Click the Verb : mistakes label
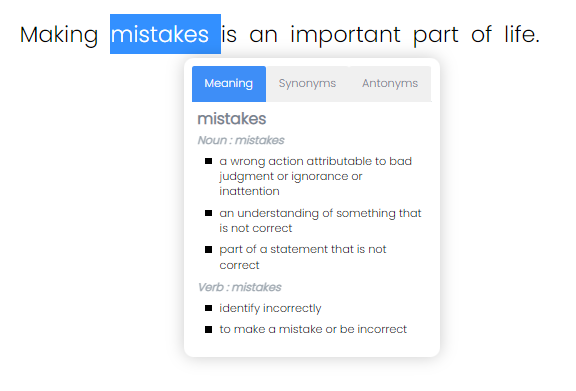Viewport: 576px width, 391px height. pyautogui.click(x=240, y=287)
